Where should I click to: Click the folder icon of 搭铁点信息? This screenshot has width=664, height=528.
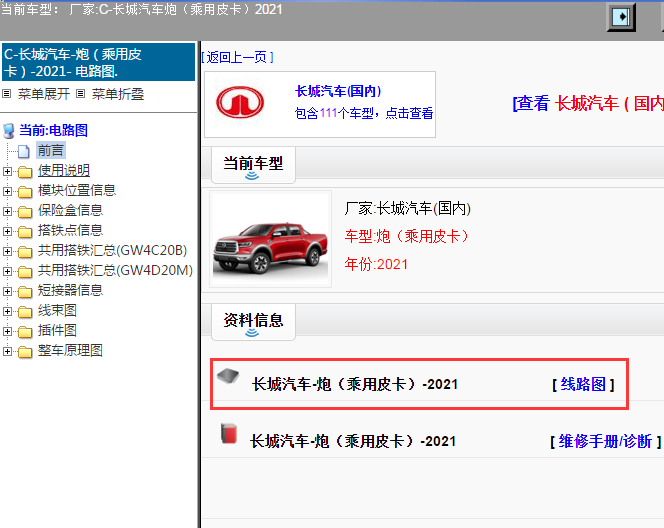[25, 231]
